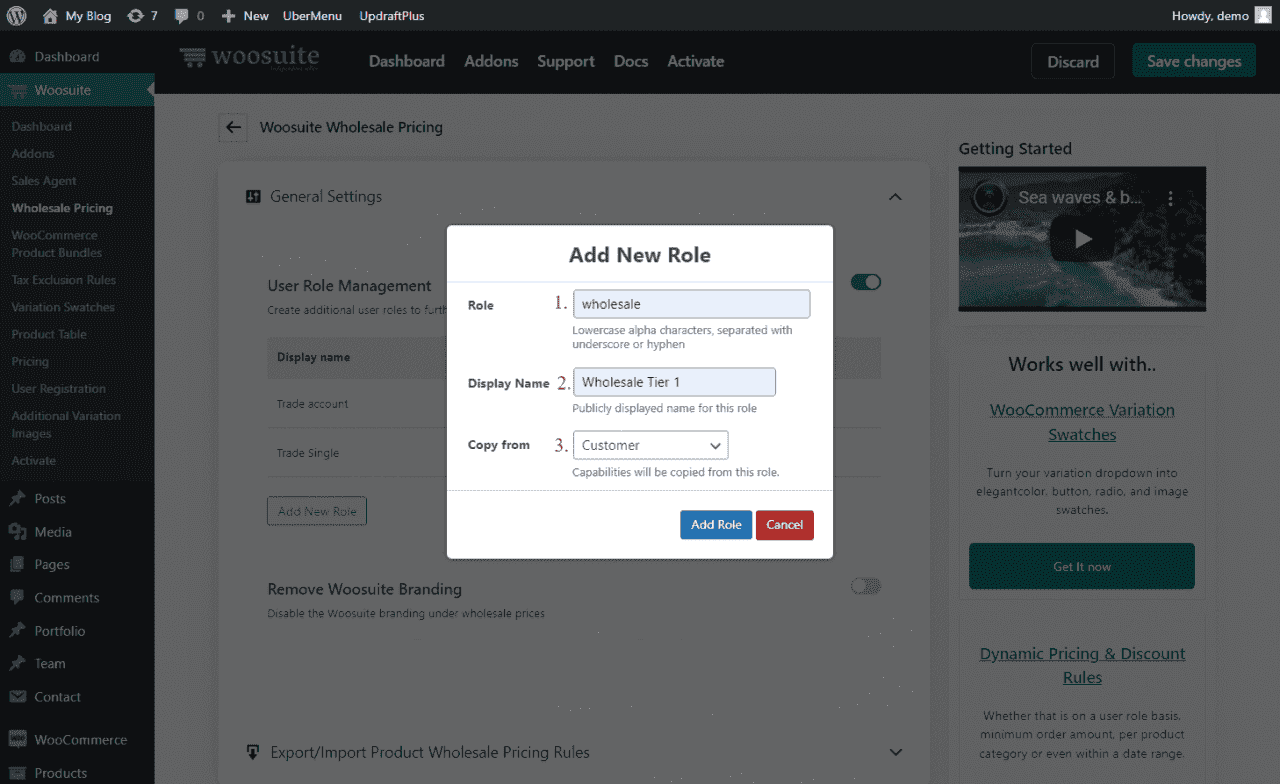Click the Products icon in sidebar
Screen dimensions: 1280x784
point(17,773)
